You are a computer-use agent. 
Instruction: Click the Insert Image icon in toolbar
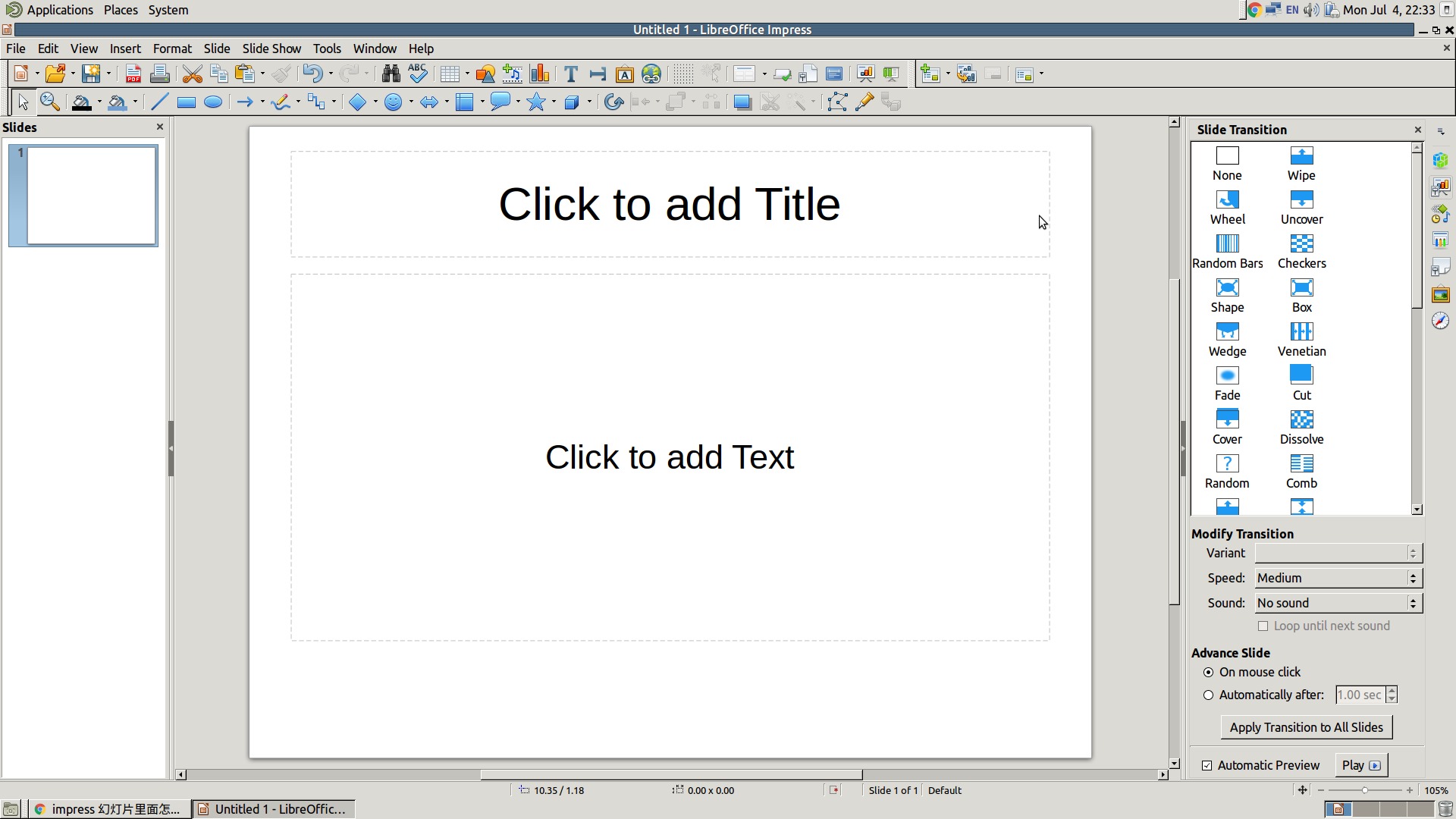pos(486,74)
